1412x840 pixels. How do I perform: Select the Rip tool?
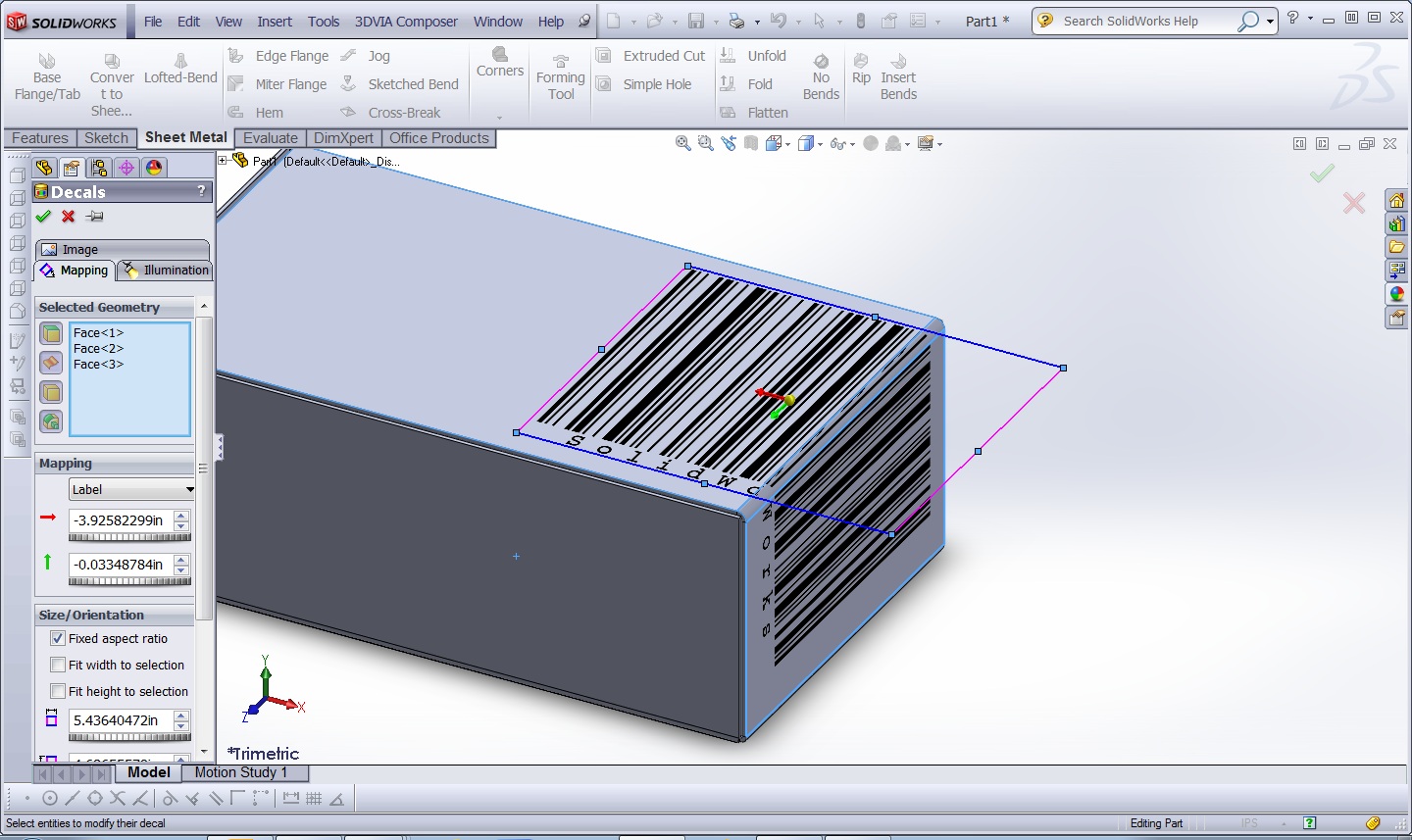coord(861,70)
